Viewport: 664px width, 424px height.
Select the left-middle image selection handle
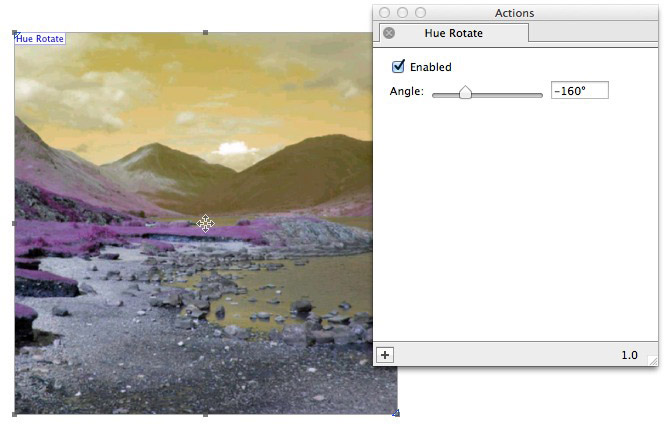(14, 223)
